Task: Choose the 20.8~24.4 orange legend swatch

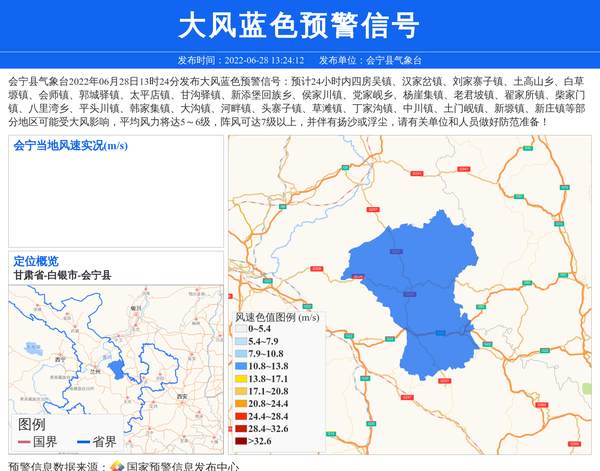Action: [241, 403]
